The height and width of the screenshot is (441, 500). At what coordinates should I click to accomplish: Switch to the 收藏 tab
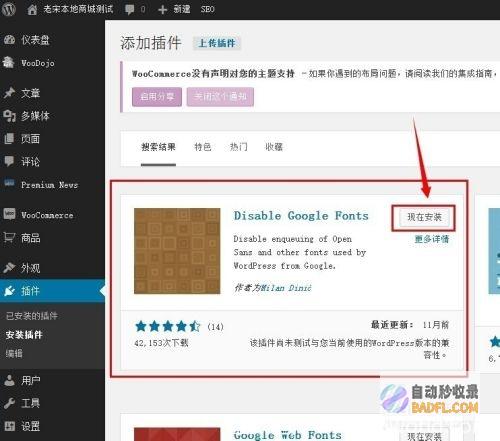pos(274,147)
